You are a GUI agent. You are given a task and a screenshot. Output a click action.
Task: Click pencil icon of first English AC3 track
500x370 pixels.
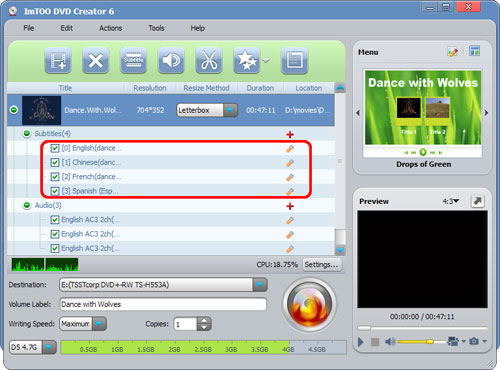pyautogui.click(x=290, y=220)
